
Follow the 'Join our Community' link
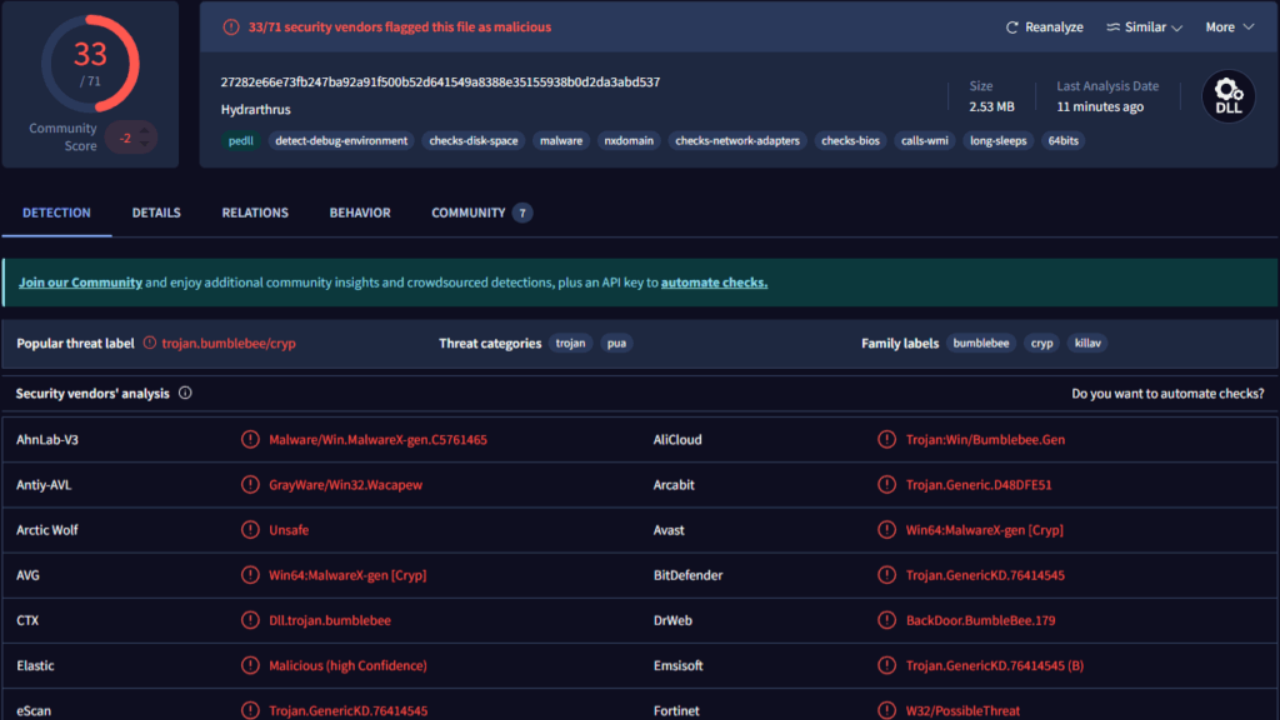80,283
